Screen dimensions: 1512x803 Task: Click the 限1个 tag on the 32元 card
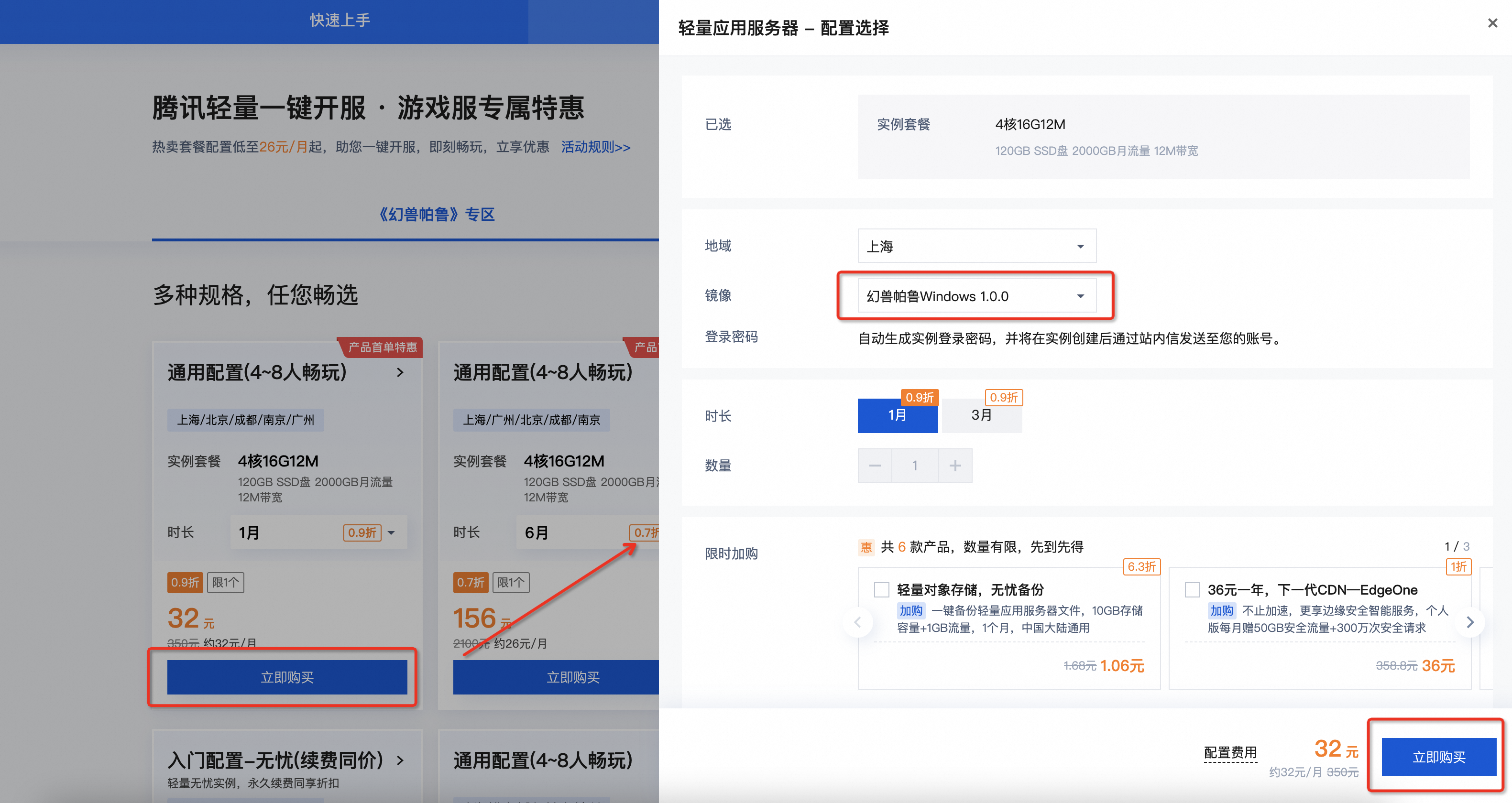coord(225,583)
